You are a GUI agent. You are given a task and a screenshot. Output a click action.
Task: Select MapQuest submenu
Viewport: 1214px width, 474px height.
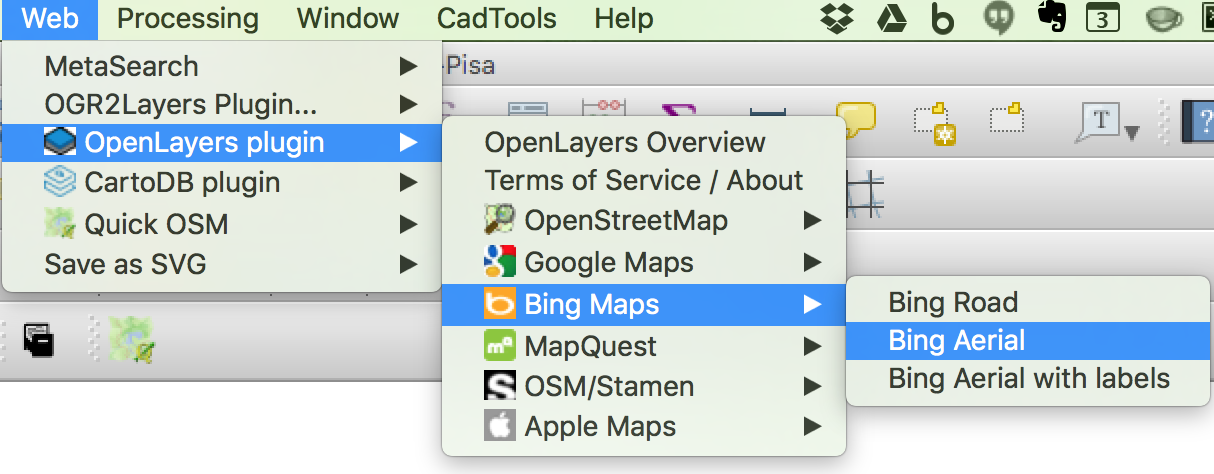click(x=645, y=347)
